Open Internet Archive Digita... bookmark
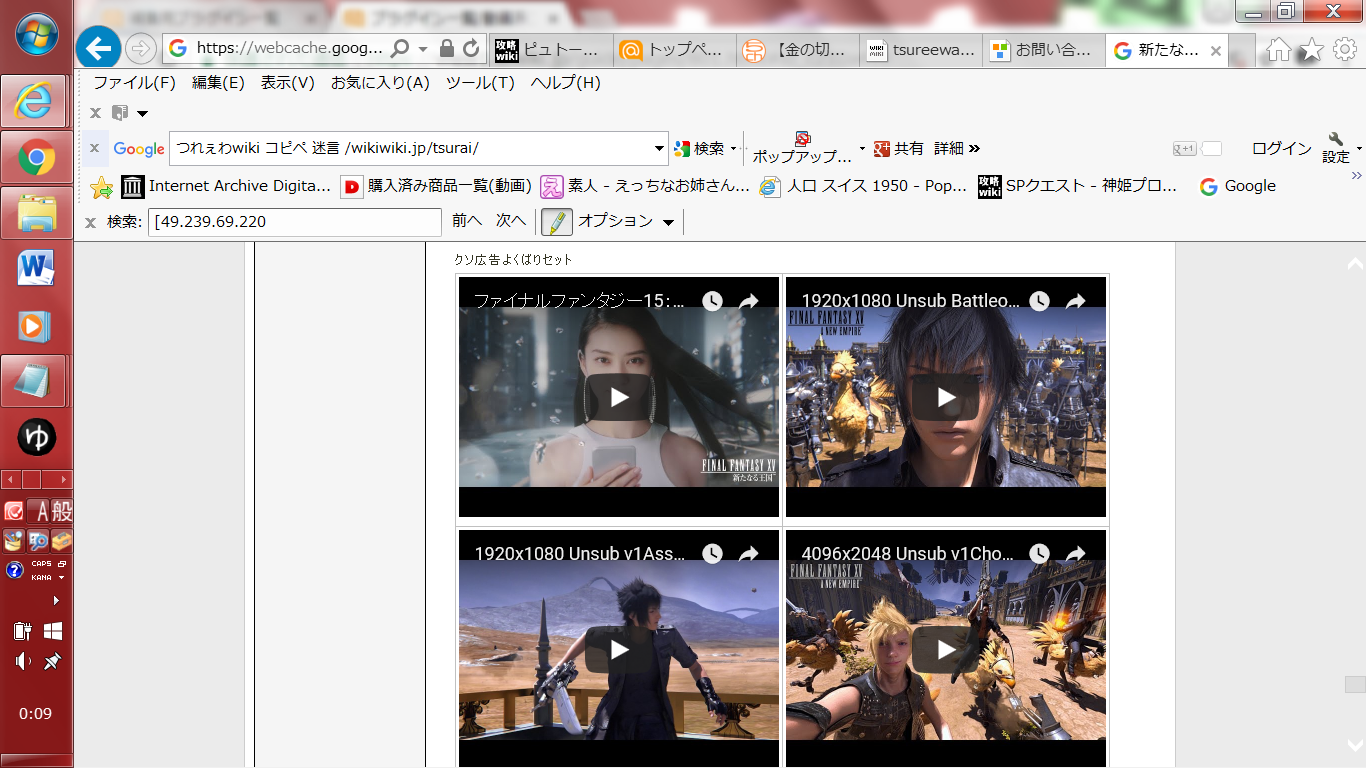 [x=226, y=186]
